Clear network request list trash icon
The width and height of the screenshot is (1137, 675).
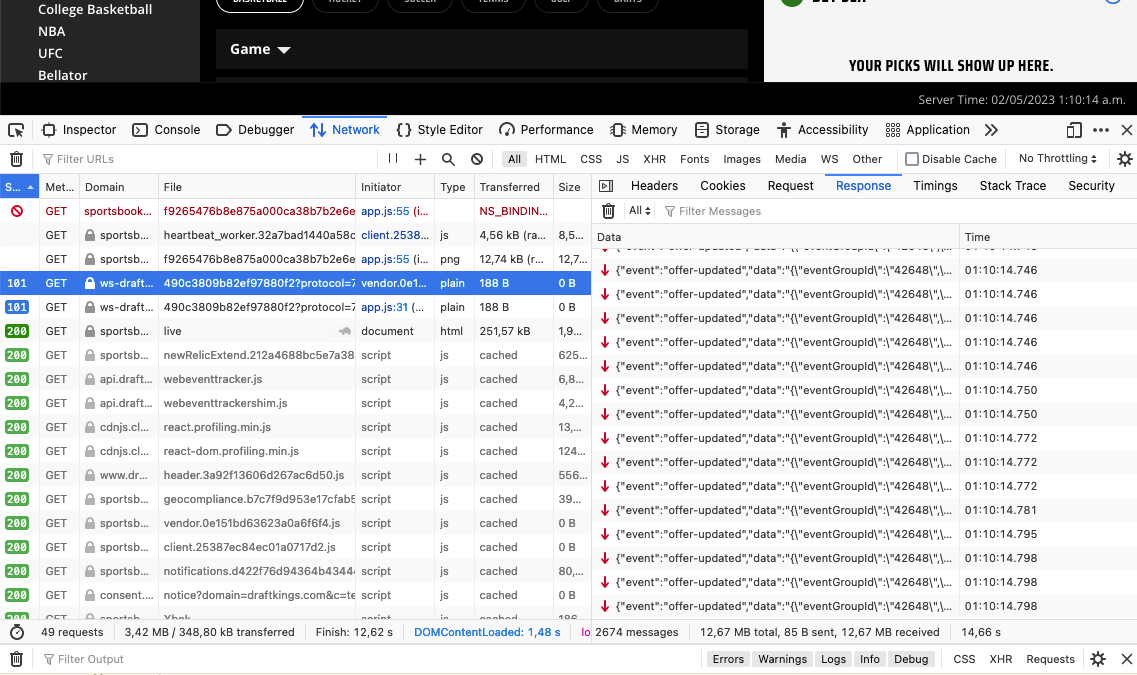(x=17, y=159)
